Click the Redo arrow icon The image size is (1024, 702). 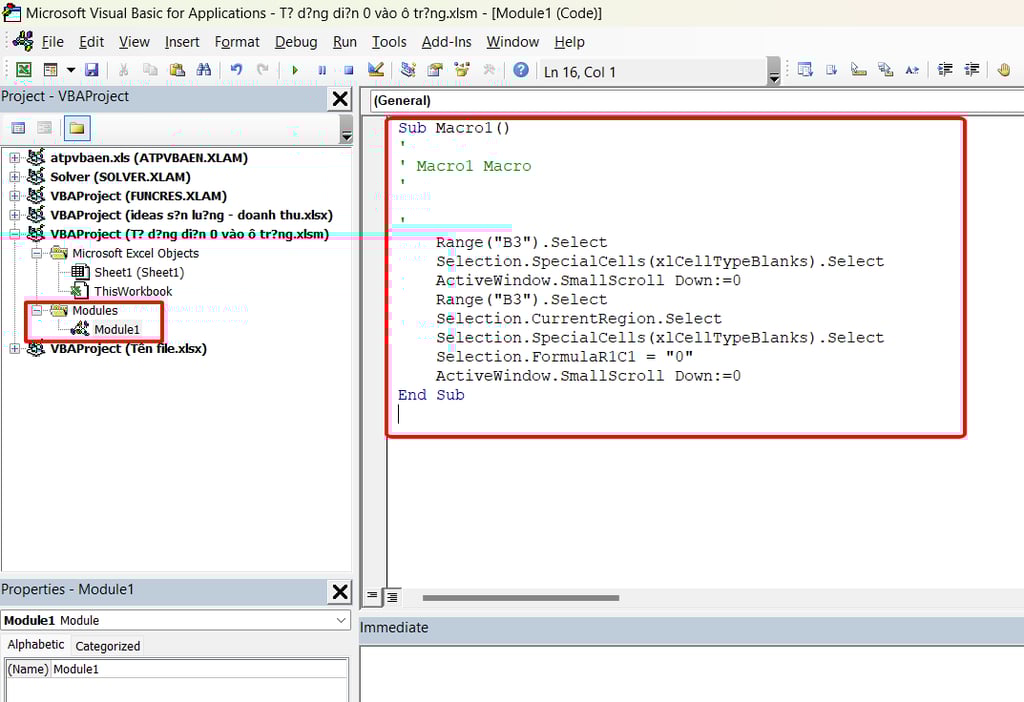[x=263, y=69]
